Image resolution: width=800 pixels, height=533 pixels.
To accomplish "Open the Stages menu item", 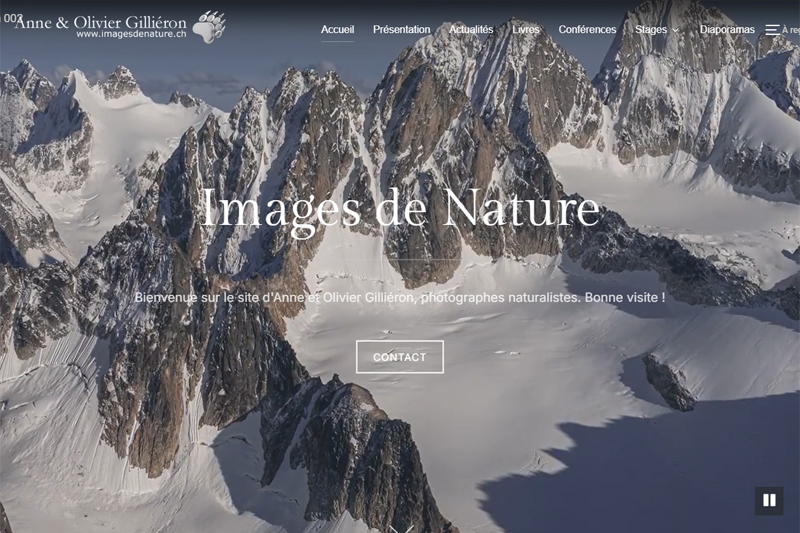I will (651, 30).
